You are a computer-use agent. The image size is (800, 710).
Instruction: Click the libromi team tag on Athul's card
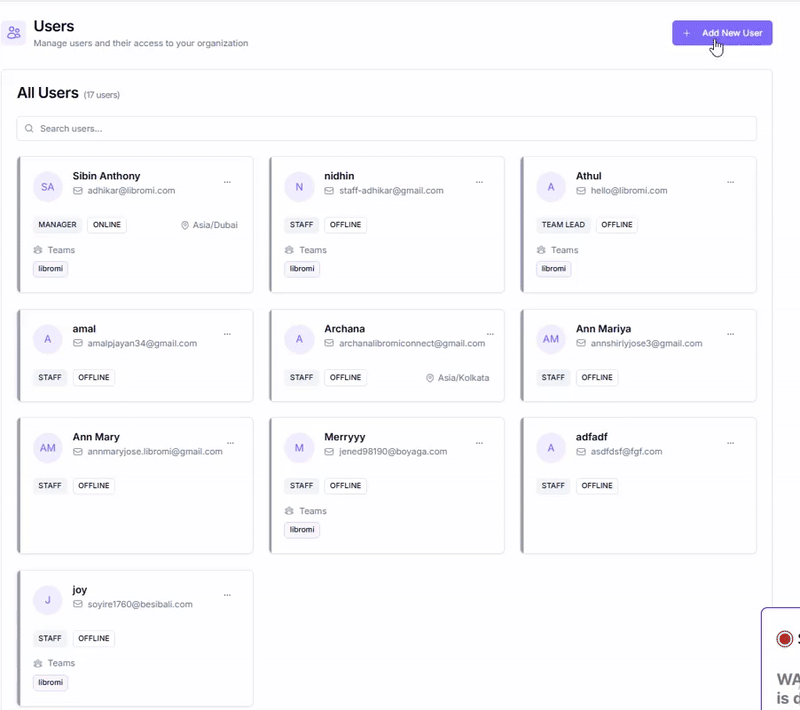click(x=553, y=269)
